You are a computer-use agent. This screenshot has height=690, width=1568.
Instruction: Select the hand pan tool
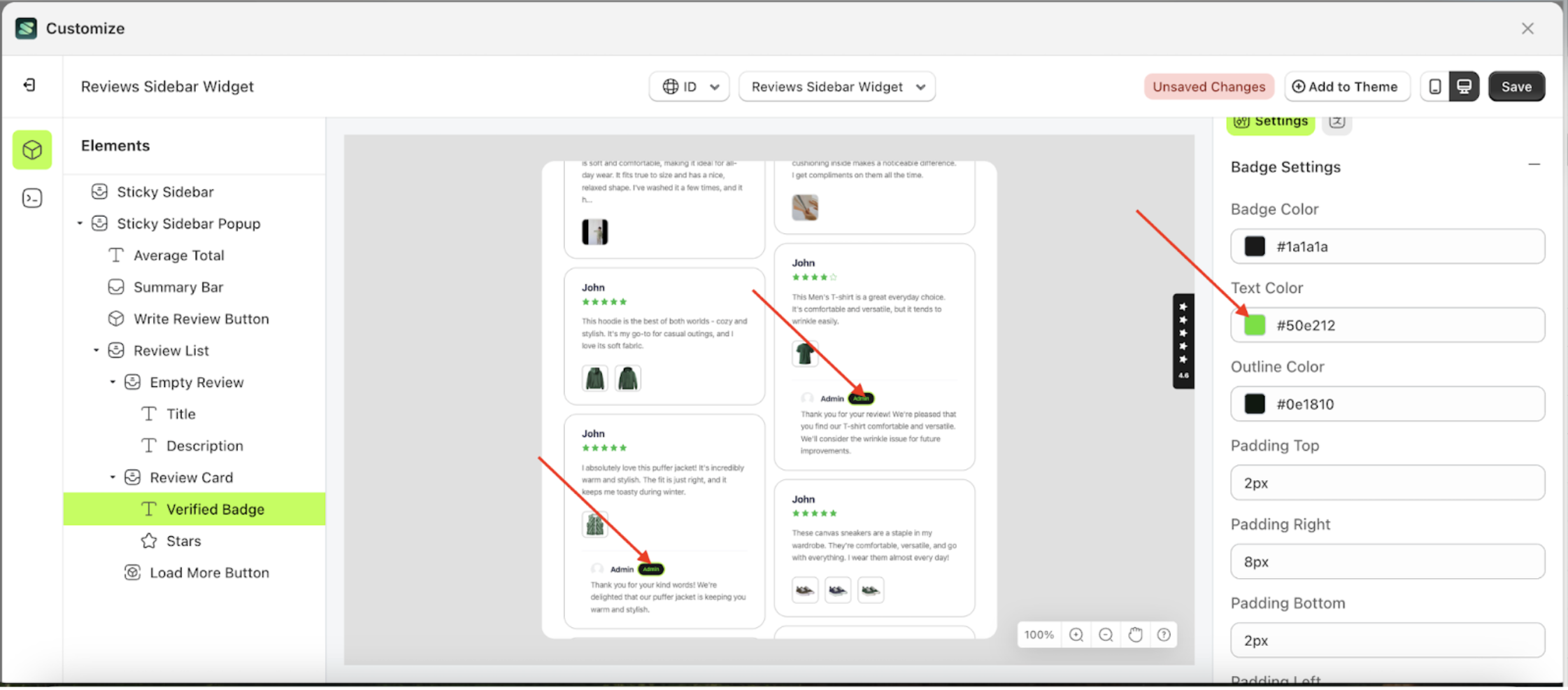1135,635
